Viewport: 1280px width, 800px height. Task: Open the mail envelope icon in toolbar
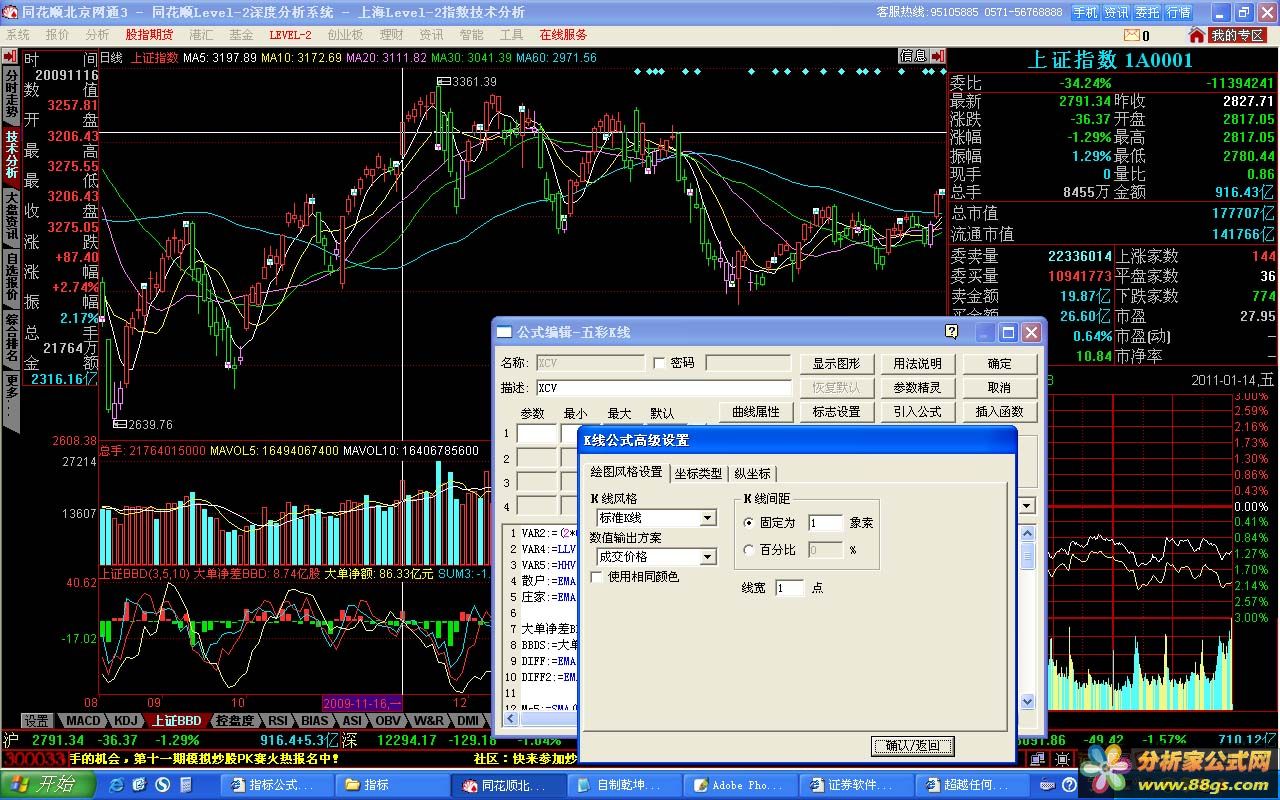point(1131,35)
